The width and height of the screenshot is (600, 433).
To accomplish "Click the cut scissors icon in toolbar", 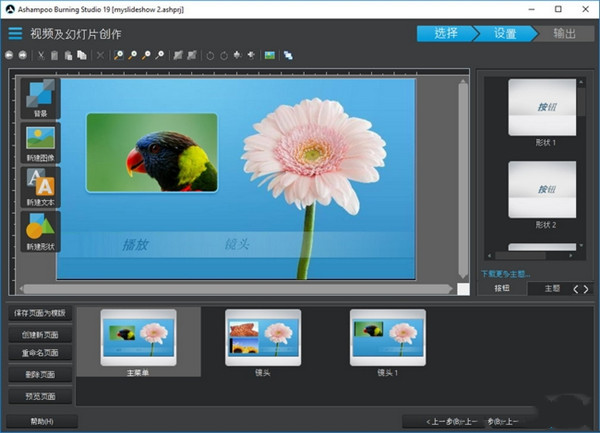I will coord(41,55).
